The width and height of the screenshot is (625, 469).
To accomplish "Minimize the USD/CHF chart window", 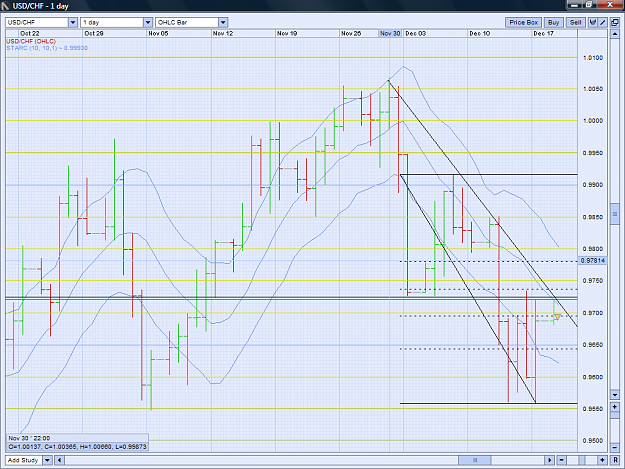I will pyautogui.click(x=574, y=5).
